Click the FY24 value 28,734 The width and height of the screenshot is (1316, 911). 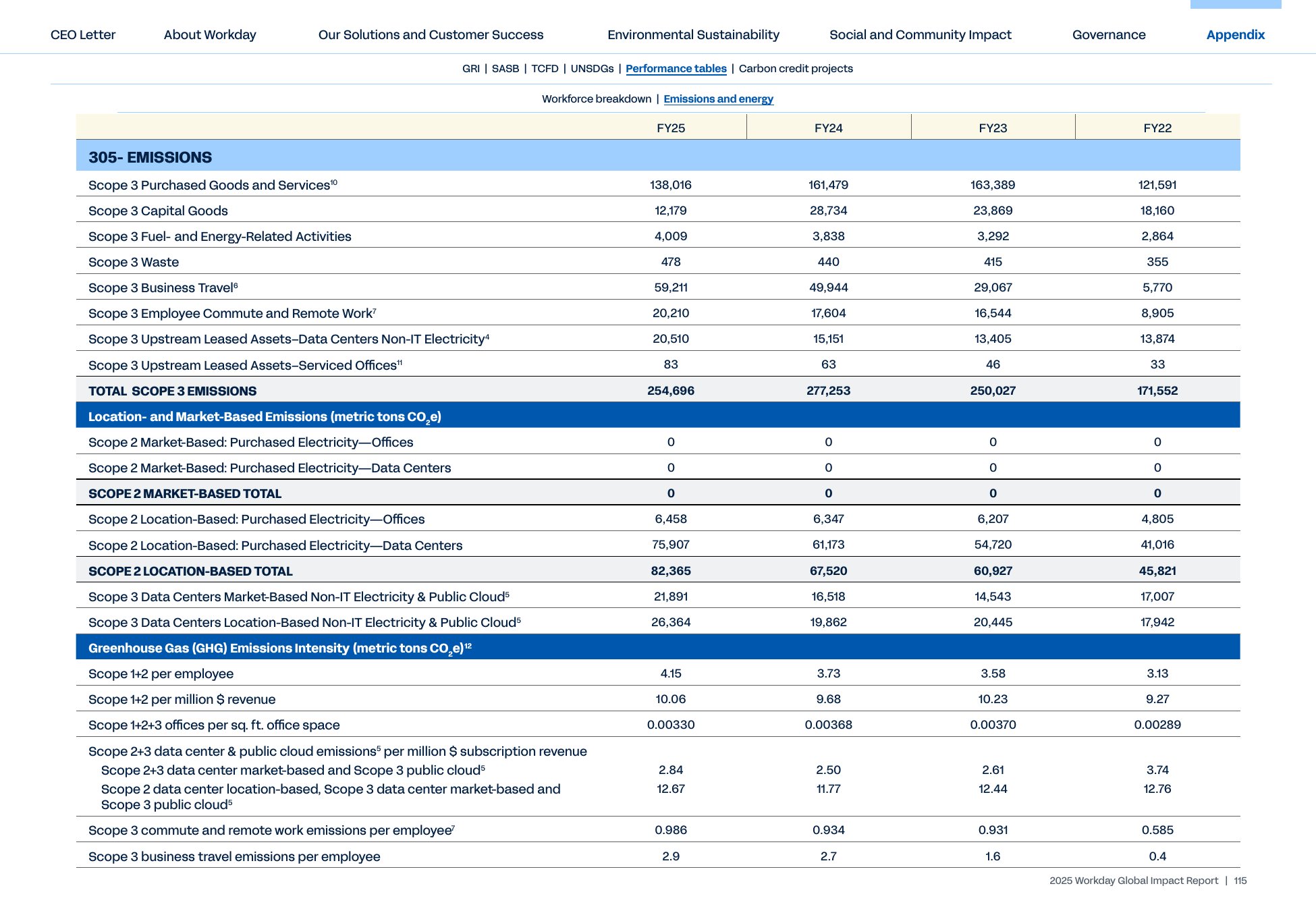pos(829,211)
